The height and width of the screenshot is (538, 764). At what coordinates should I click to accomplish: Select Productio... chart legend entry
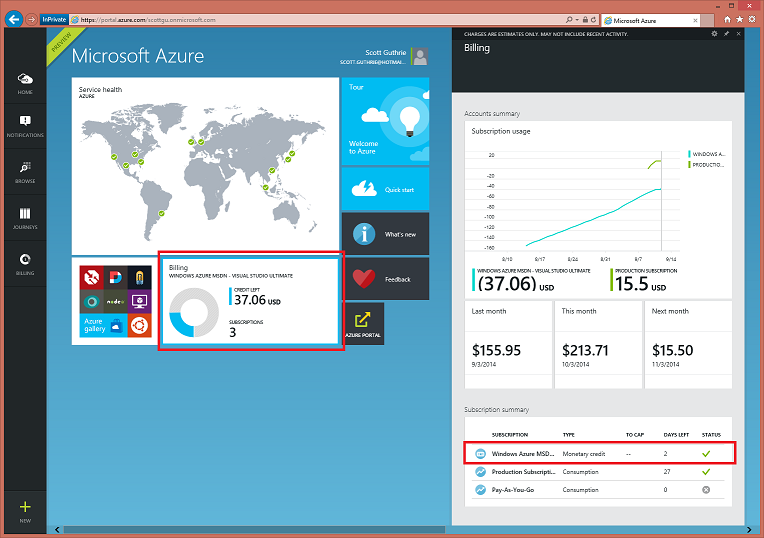point(707,165)
